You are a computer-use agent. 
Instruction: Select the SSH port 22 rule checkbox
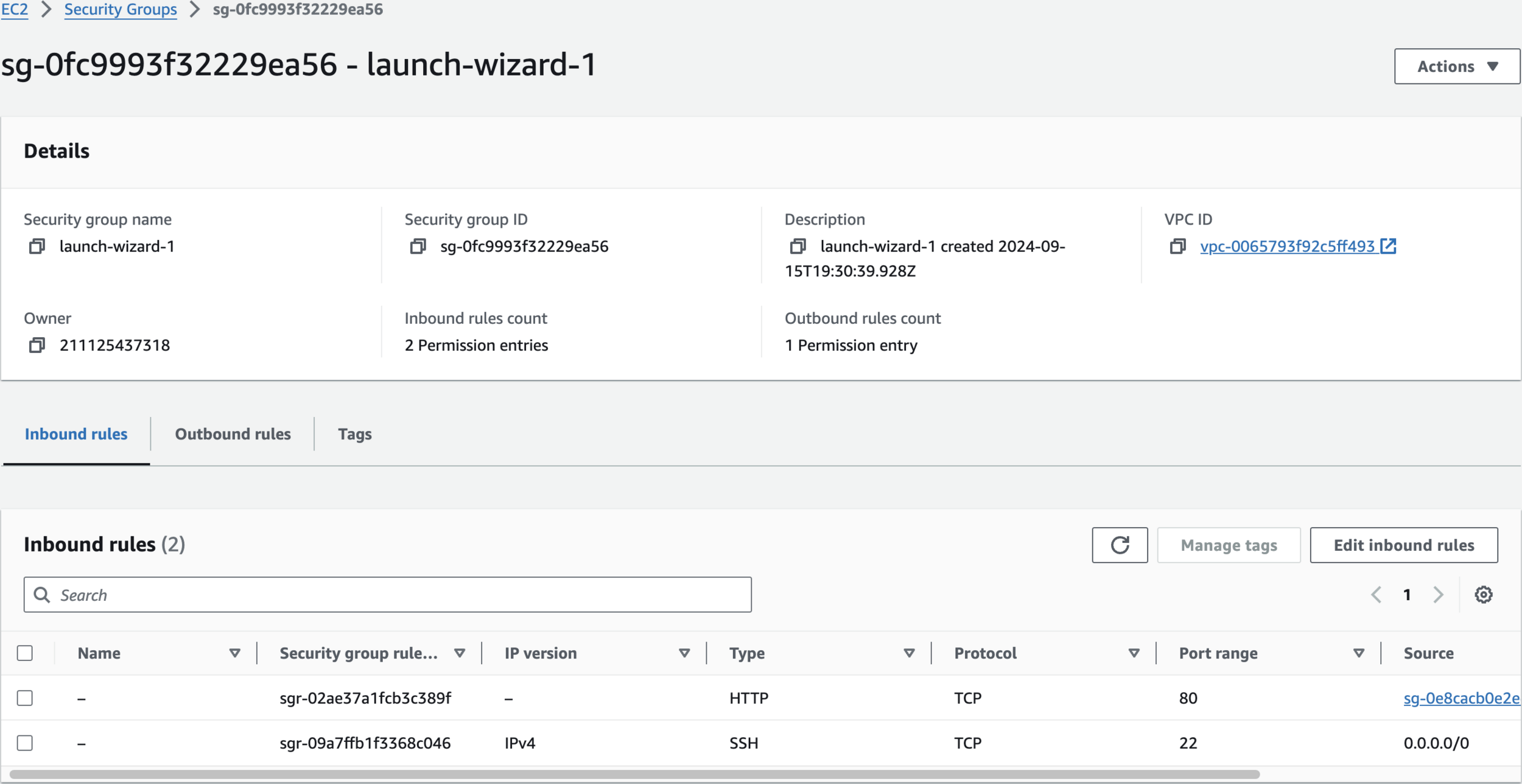click(x=25, y=743)
